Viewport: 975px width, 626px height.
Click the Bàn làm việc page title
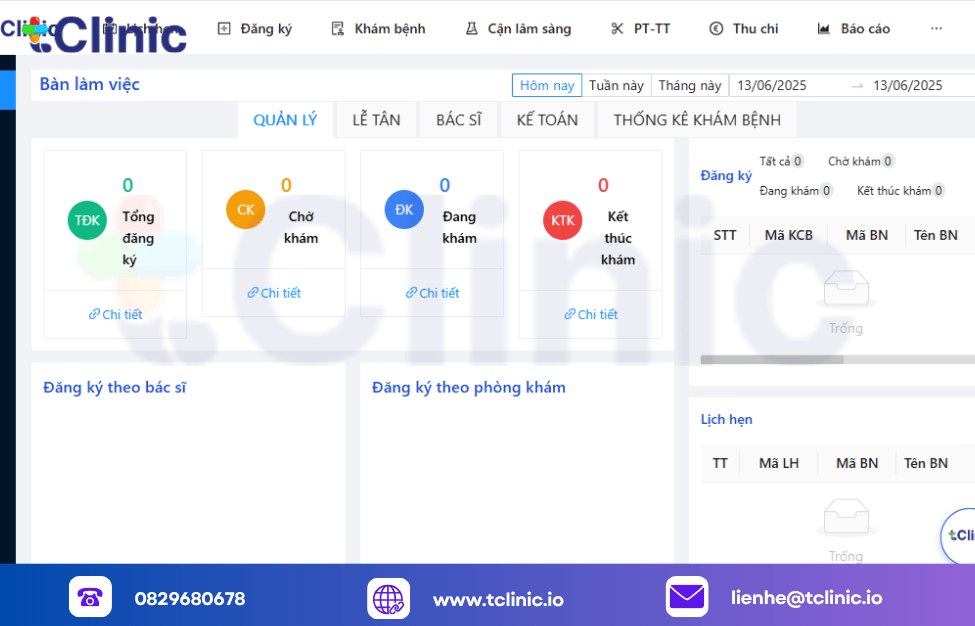pyautogui.click(x=90, y=85)
